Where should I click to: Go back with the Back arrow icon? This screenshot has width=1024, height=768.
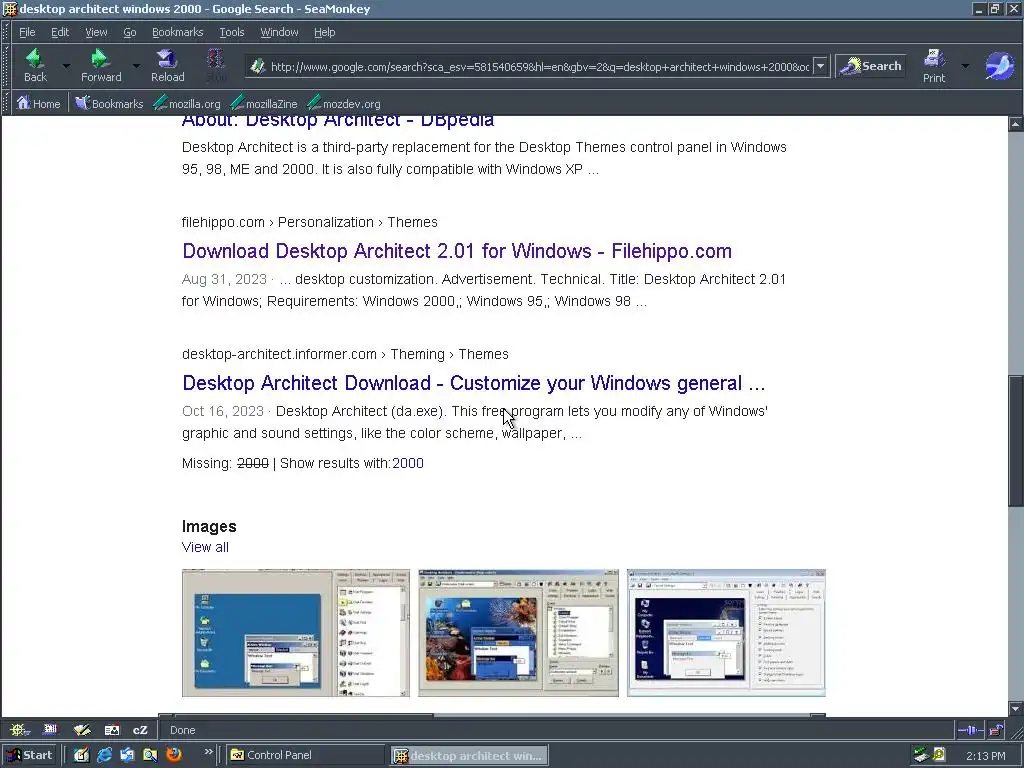click(x=35, y=65)
